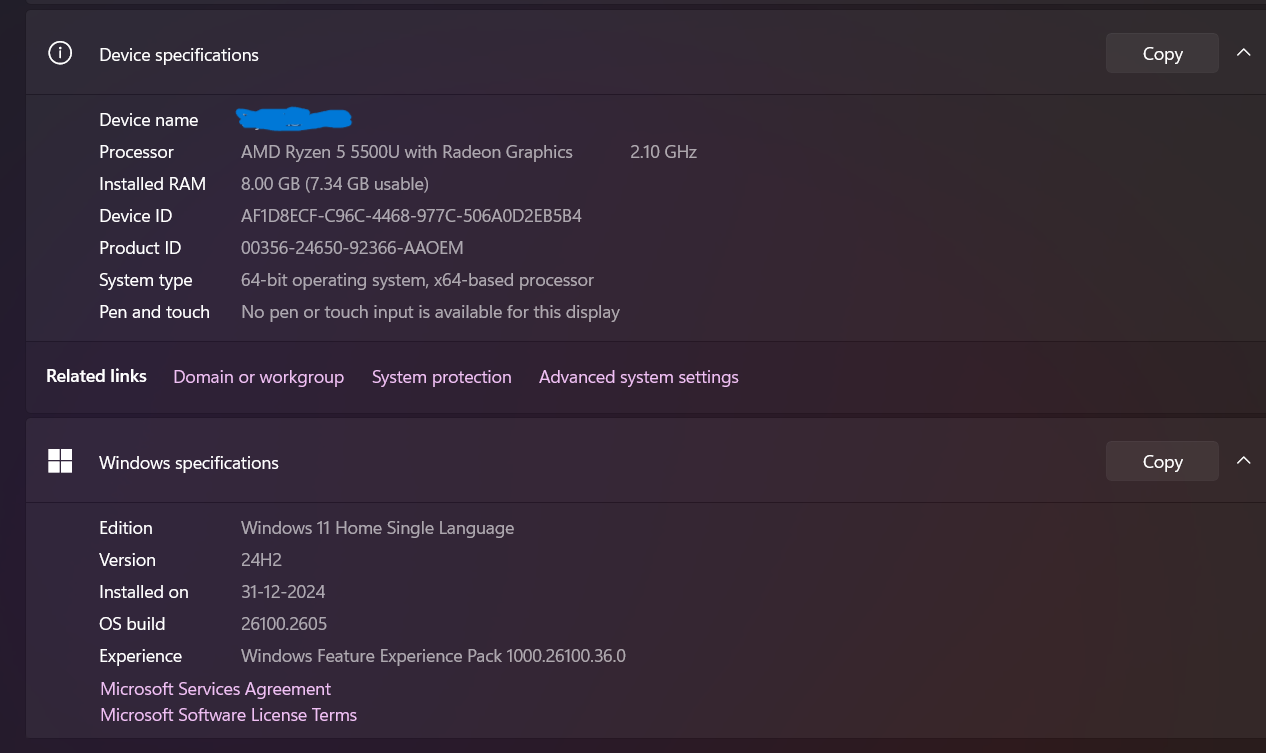Open the Microsoft Services Agreement
The image size is (1266, 753).
pos(215,689)
